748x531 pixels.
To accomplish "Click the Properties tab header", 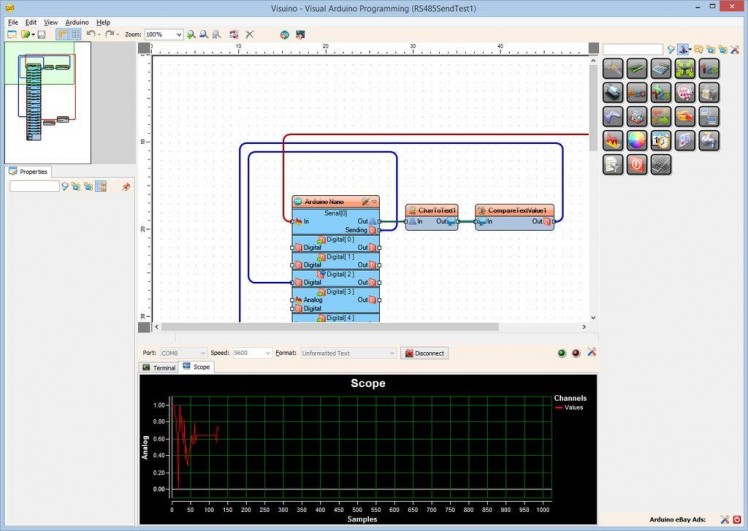I will (29, 171).
